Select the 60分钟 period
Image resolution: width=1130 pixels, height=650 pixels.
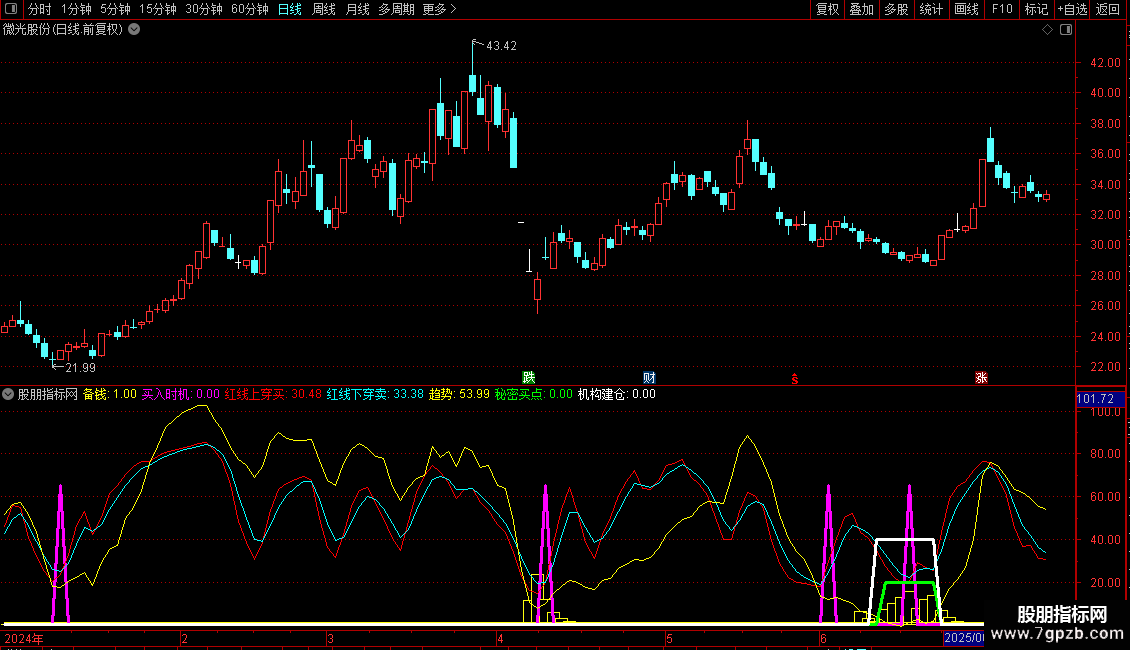(249, 9)
